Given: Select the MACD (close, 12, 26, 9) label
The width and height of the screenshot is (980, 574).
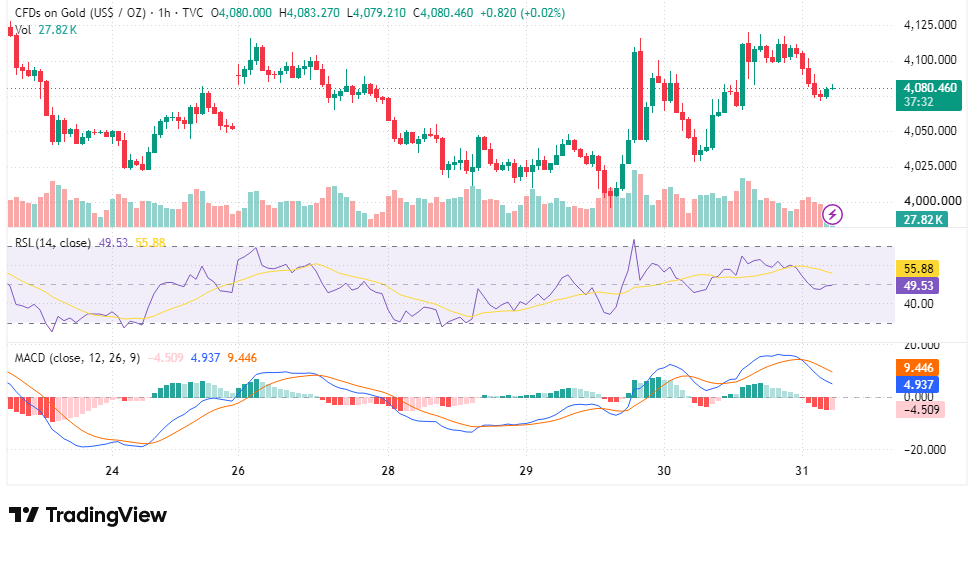Looking at the screenshot, I should pos(78,358).
